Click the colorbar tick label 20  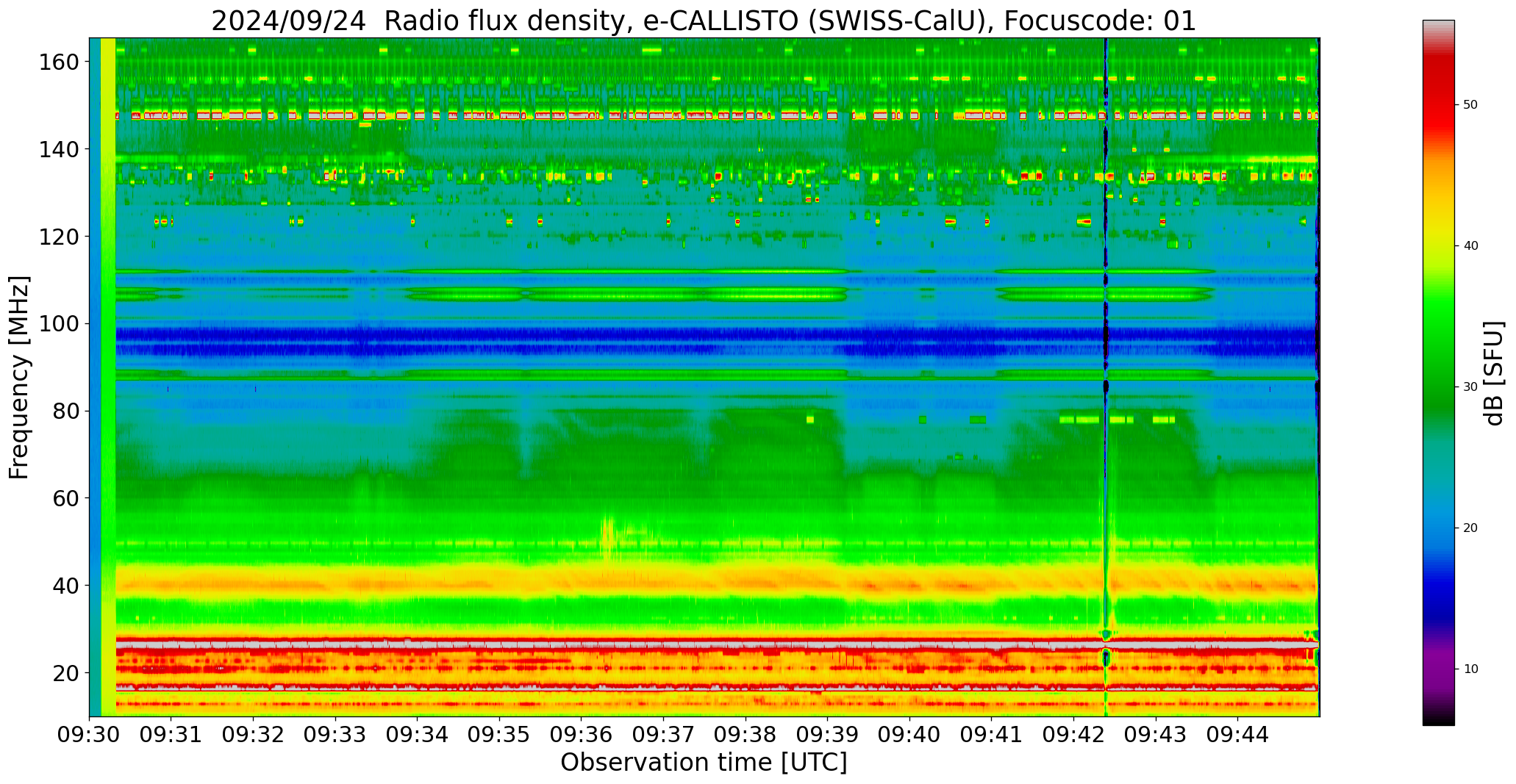click(1470, 528)
